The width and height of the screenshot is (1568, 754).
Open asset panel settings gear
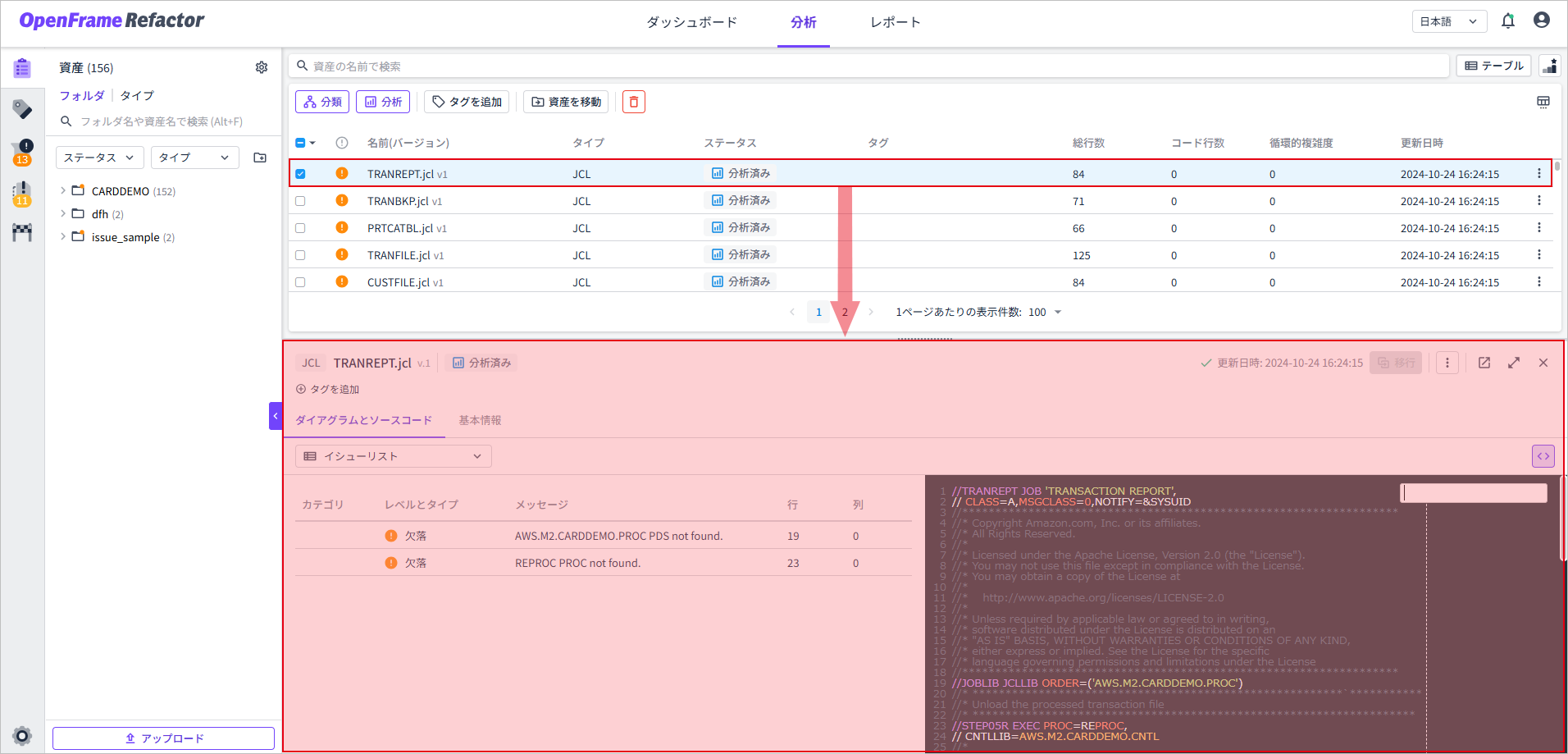click(x=262, y=67)
